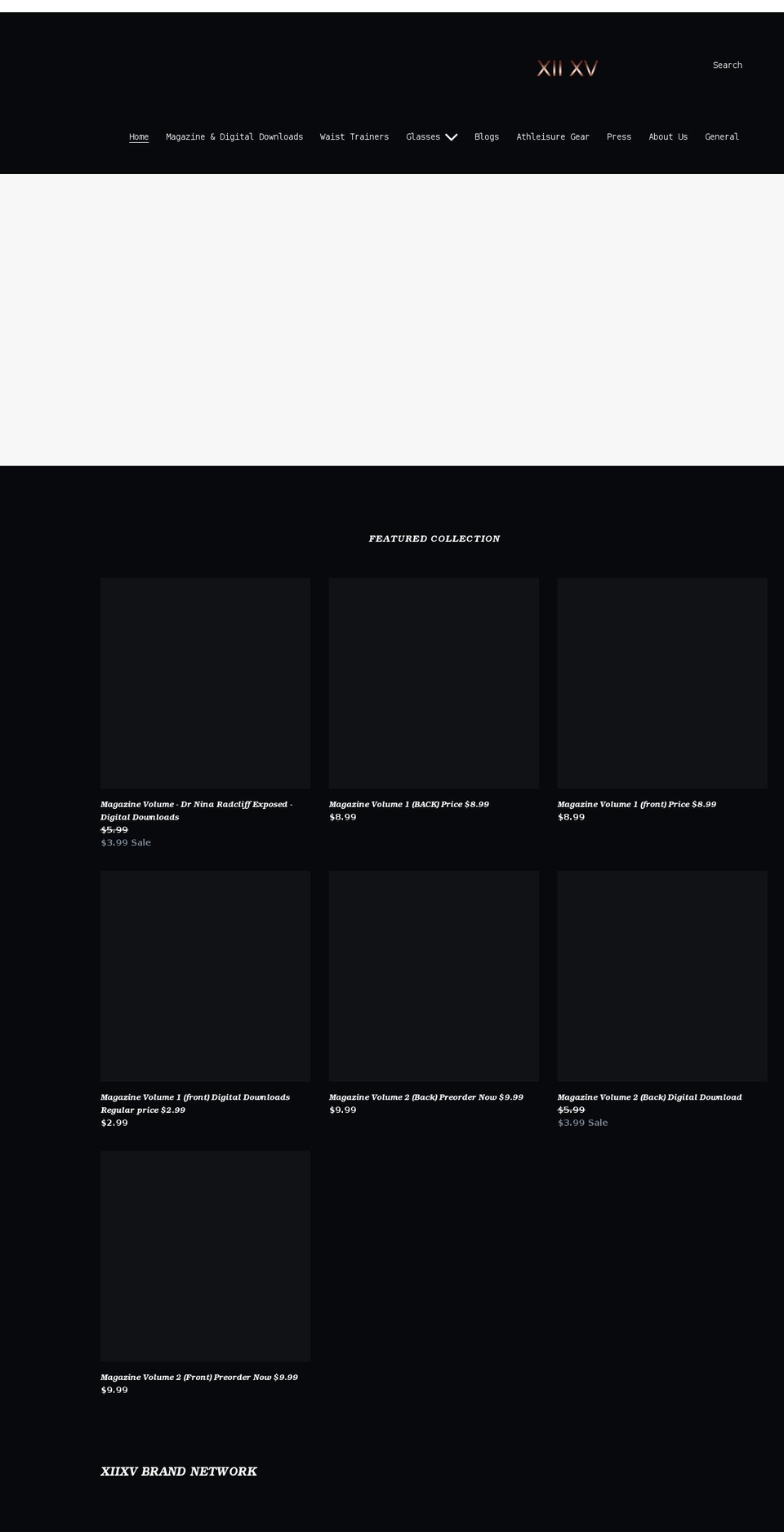
Task: Click Dr Nina Radcliff Exposed title link
Action: (x=196, y=811)
